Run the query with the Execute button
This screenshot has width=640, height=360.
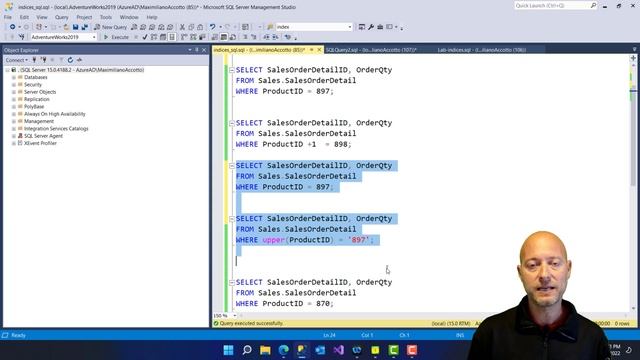click(x=116, y=37)
